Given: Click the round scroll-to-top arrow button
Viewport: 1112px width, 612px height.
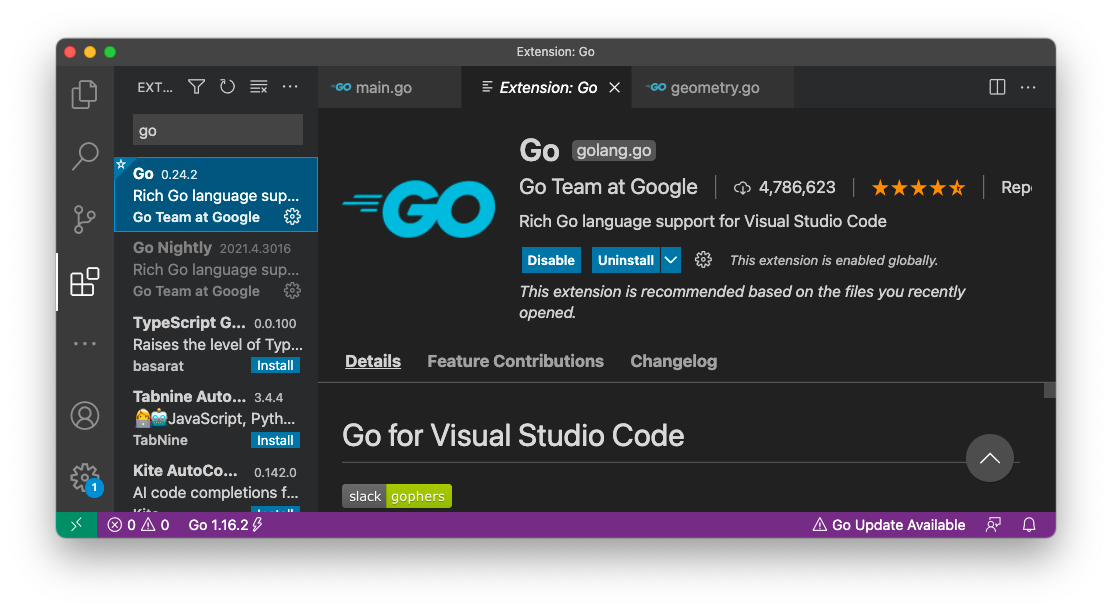Looking at the screenshot, I should click(989, 458).
